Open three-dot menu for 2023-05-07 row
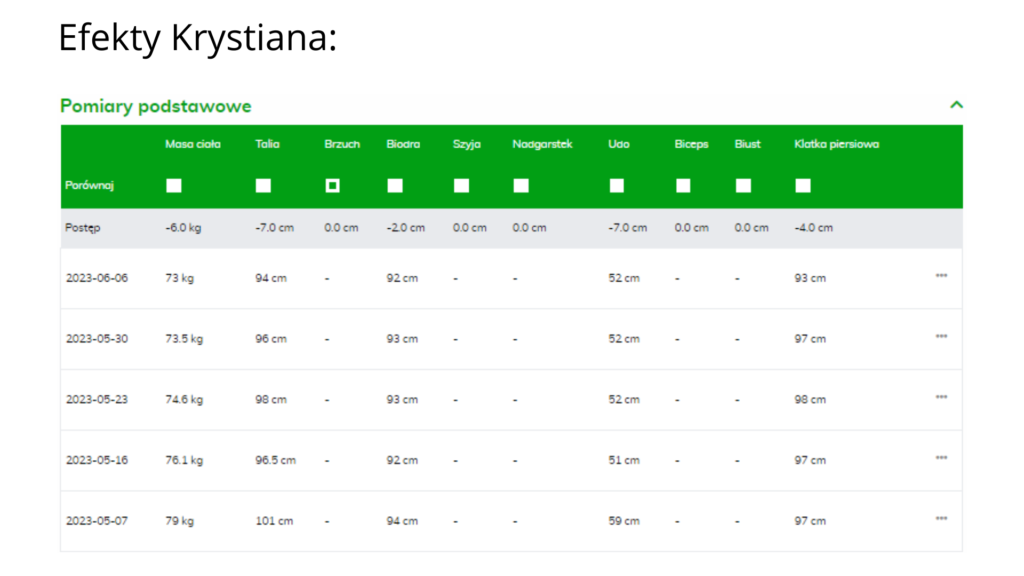The image size is (1024, 576). click(x=941, y=519)
